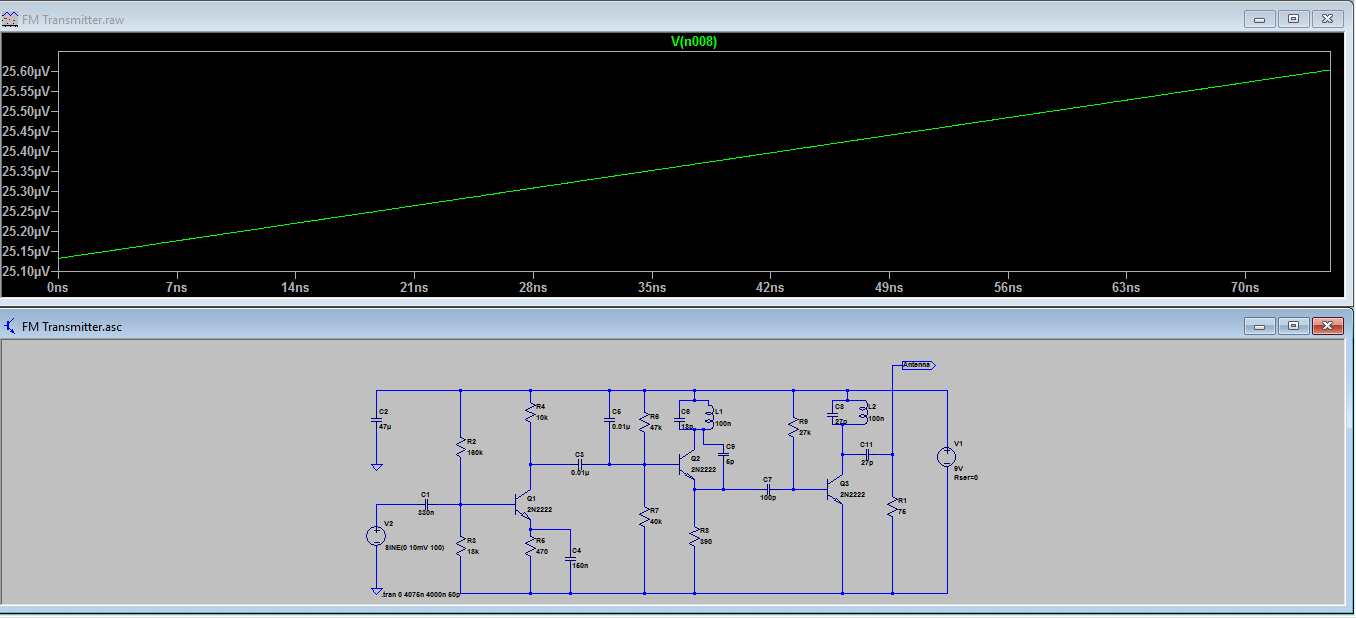Screen dimensions: 1356x618
Task: Click capacitor C3 between Q1 and Q2
Action: pyautogui.click(x=578, y=464)
